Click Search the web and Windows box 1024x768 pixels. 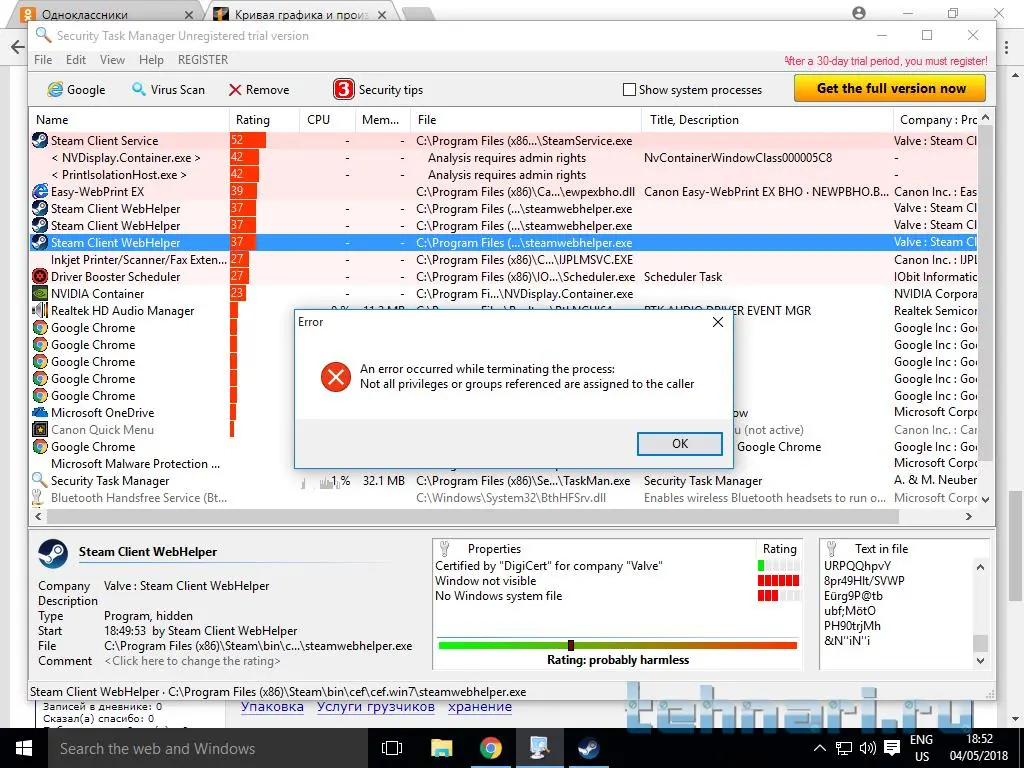[x=209, y=748]
